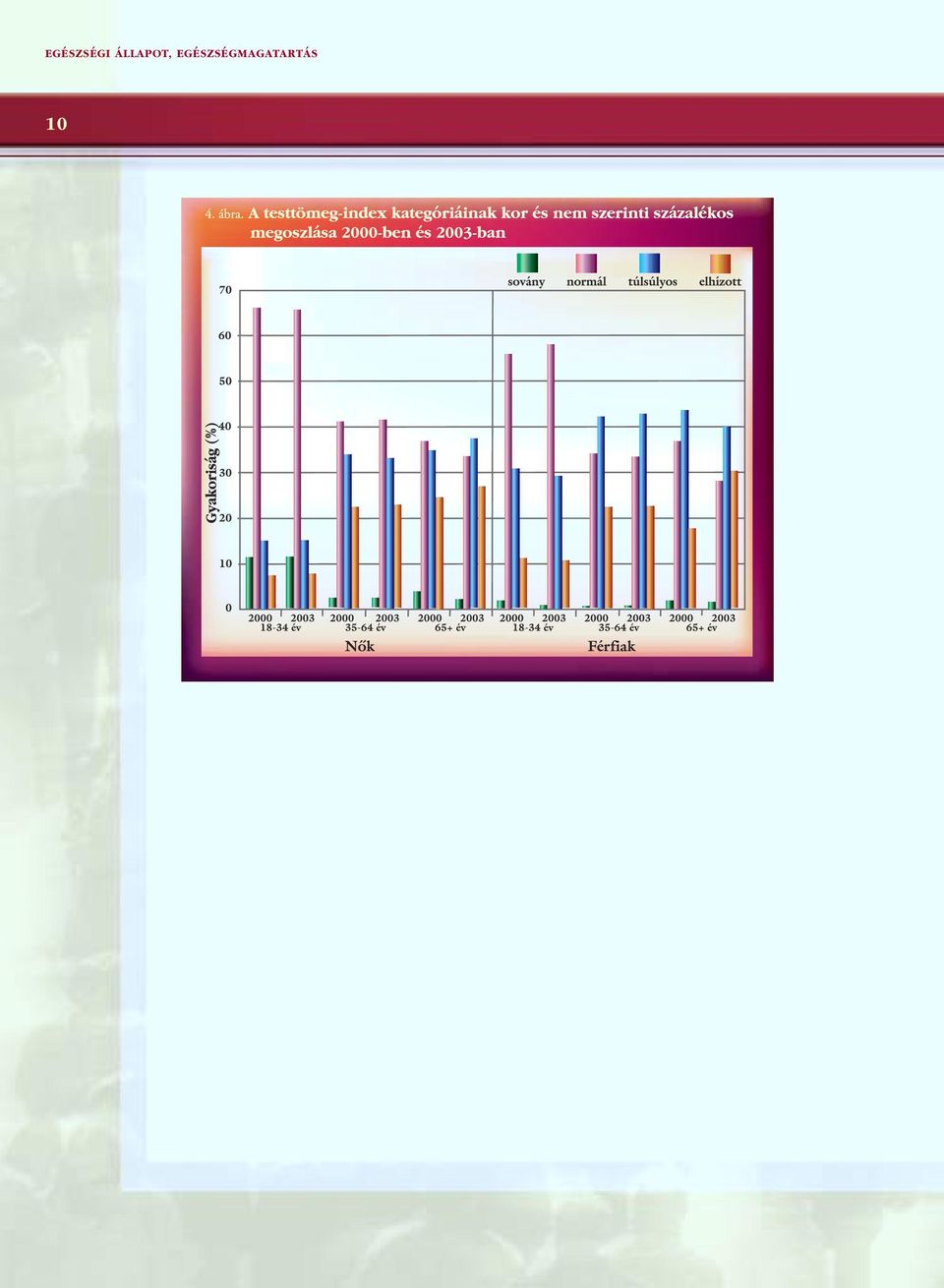This screenshot has height=1288, width=944.
Task: Click the "65+ év" label under Nők
Action: [x=450, y=628]
